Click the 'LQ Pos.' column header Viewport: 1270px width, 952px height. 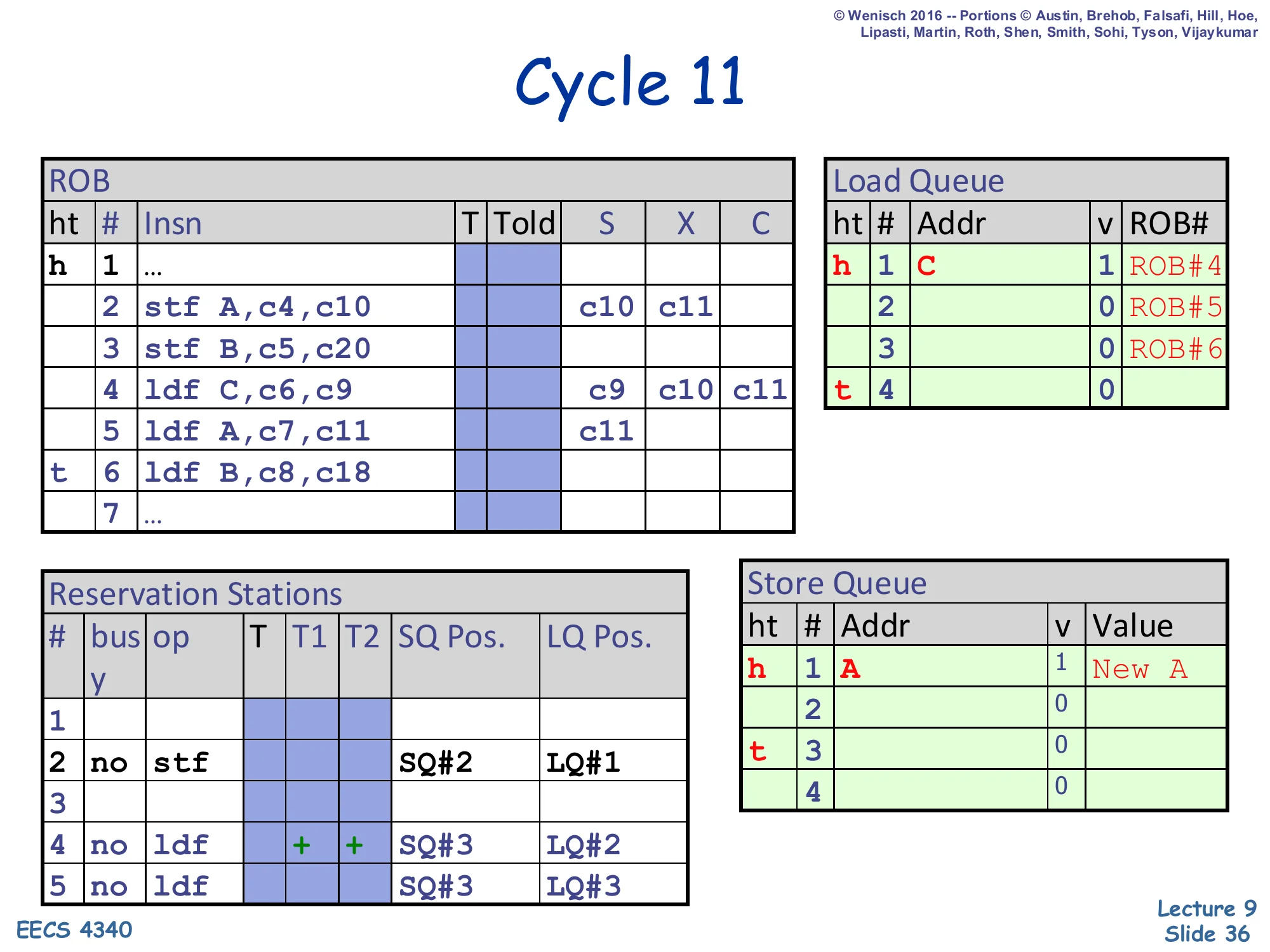click(599, 637)
